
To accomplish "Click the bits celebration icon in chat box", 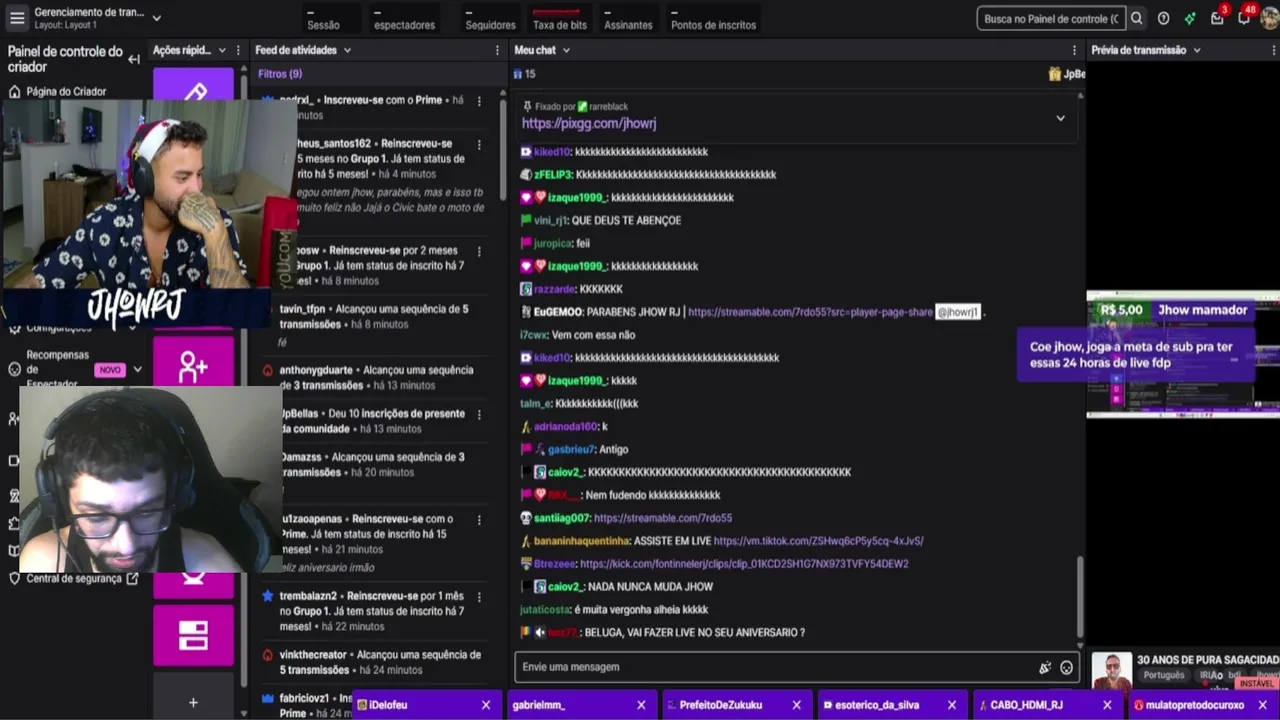I will [x=1045, y=667].
